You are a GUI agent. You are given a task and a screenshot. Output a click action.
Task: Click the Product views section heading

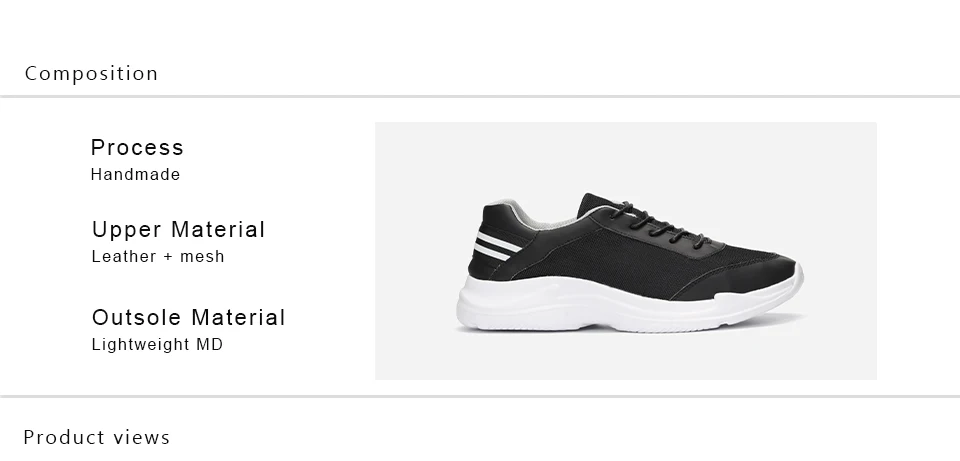point(97,437)
